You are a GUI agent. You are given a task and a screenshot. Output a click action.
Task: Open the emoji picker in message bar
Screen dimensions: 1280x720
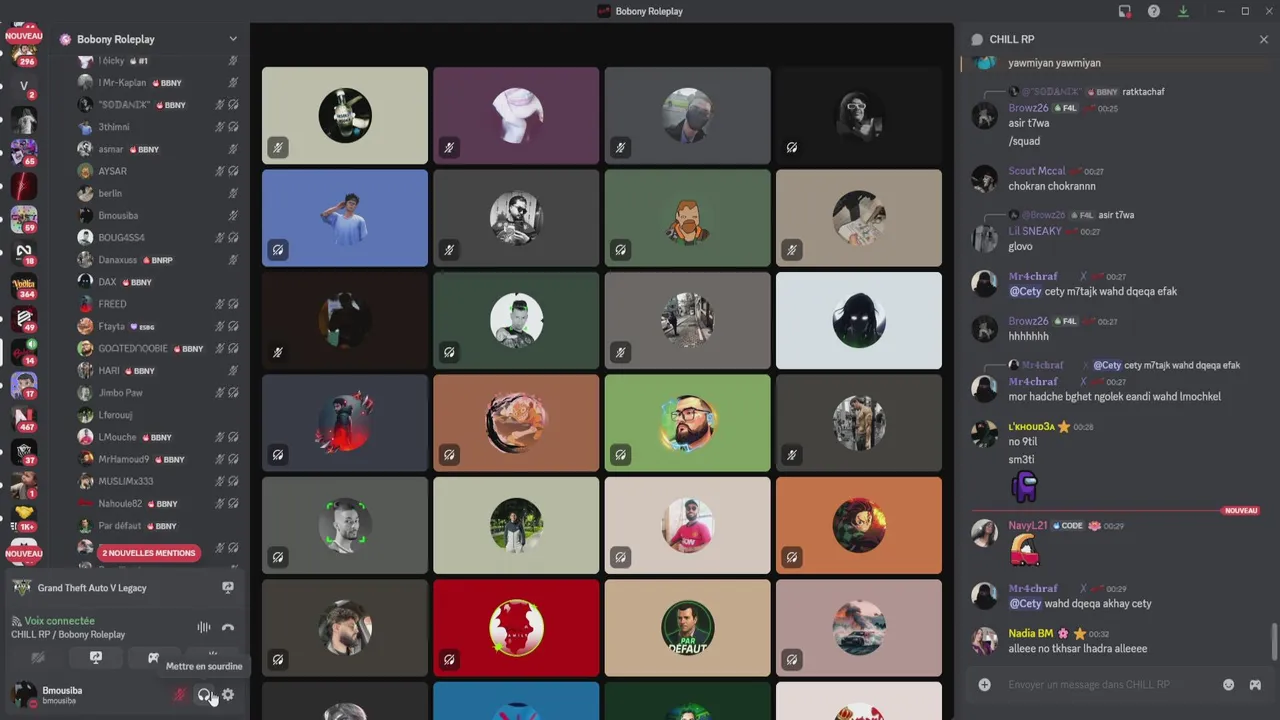tap(1229, 685)
